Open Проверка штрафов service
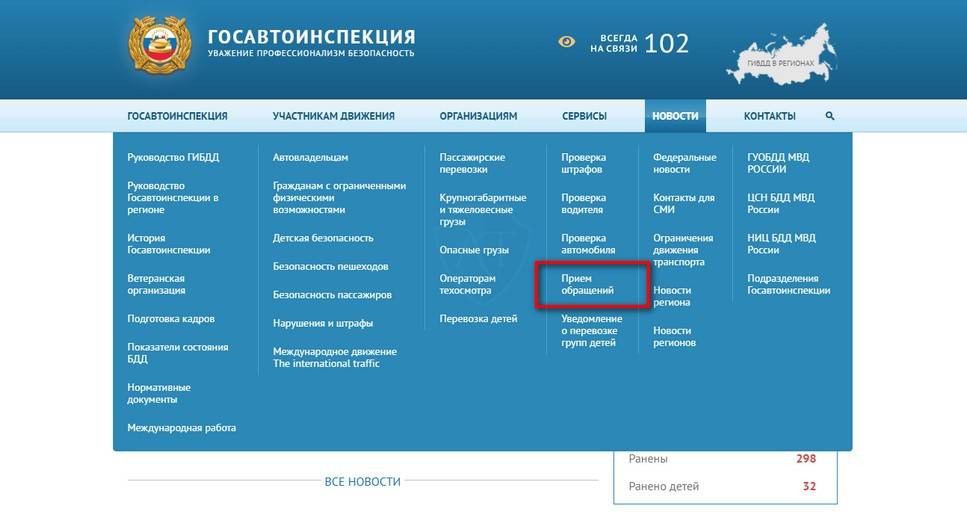This screenshot has height=512, width=967. [583, 163]
